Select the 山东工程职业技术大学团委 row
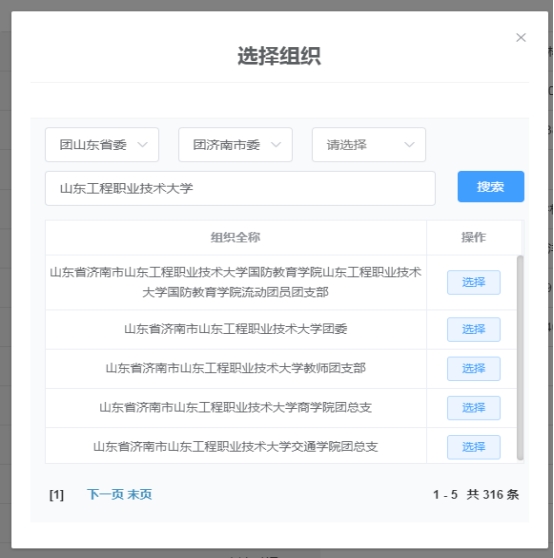 pyautogui.click(x=474, y=329)
